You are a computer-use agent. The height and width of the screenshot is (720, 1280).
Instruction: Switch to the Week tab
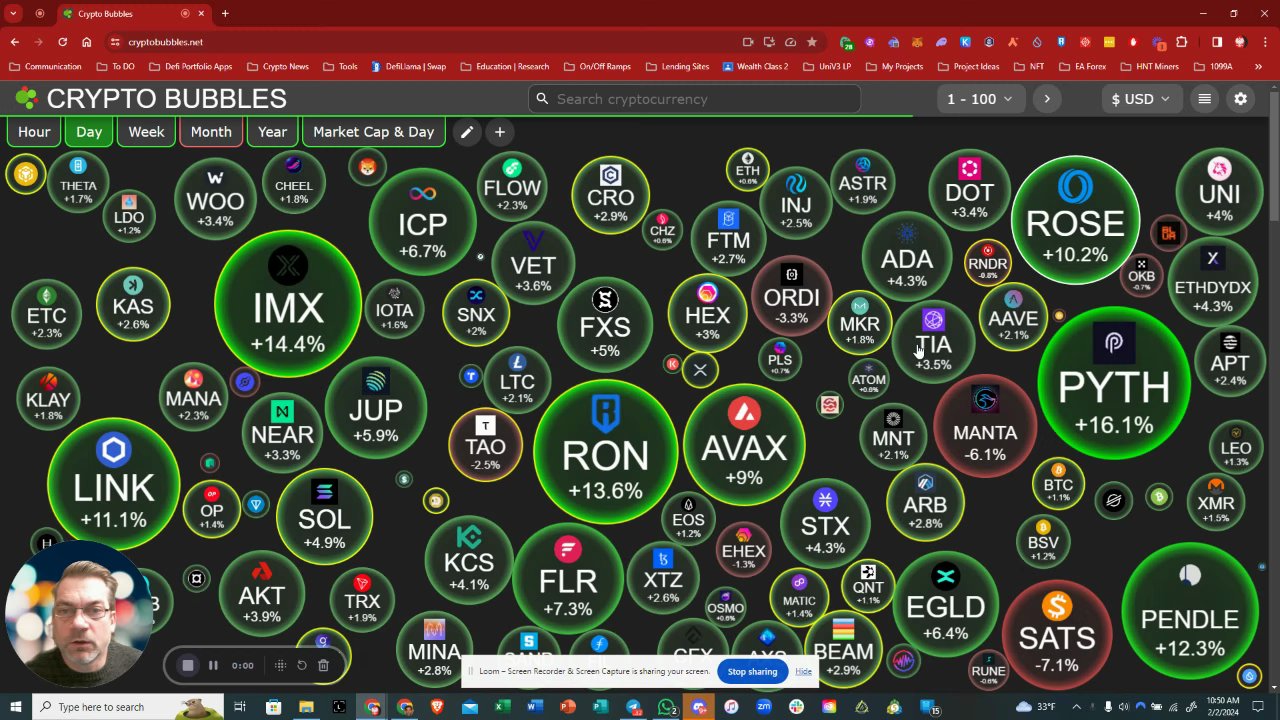tap(146, 132)
